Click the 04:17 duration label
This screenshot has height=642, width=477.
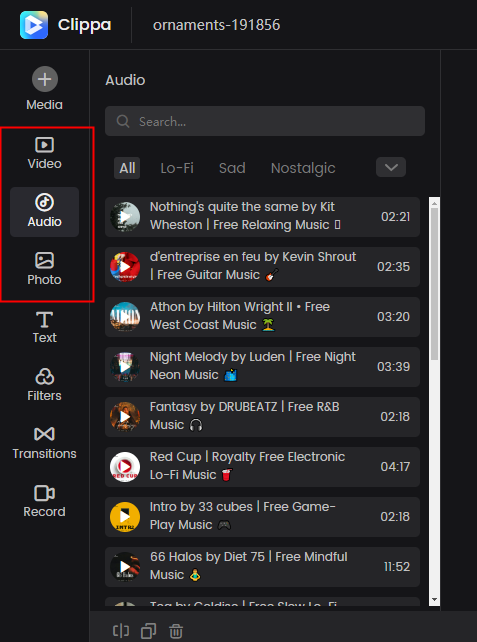(x=395, y=467)
